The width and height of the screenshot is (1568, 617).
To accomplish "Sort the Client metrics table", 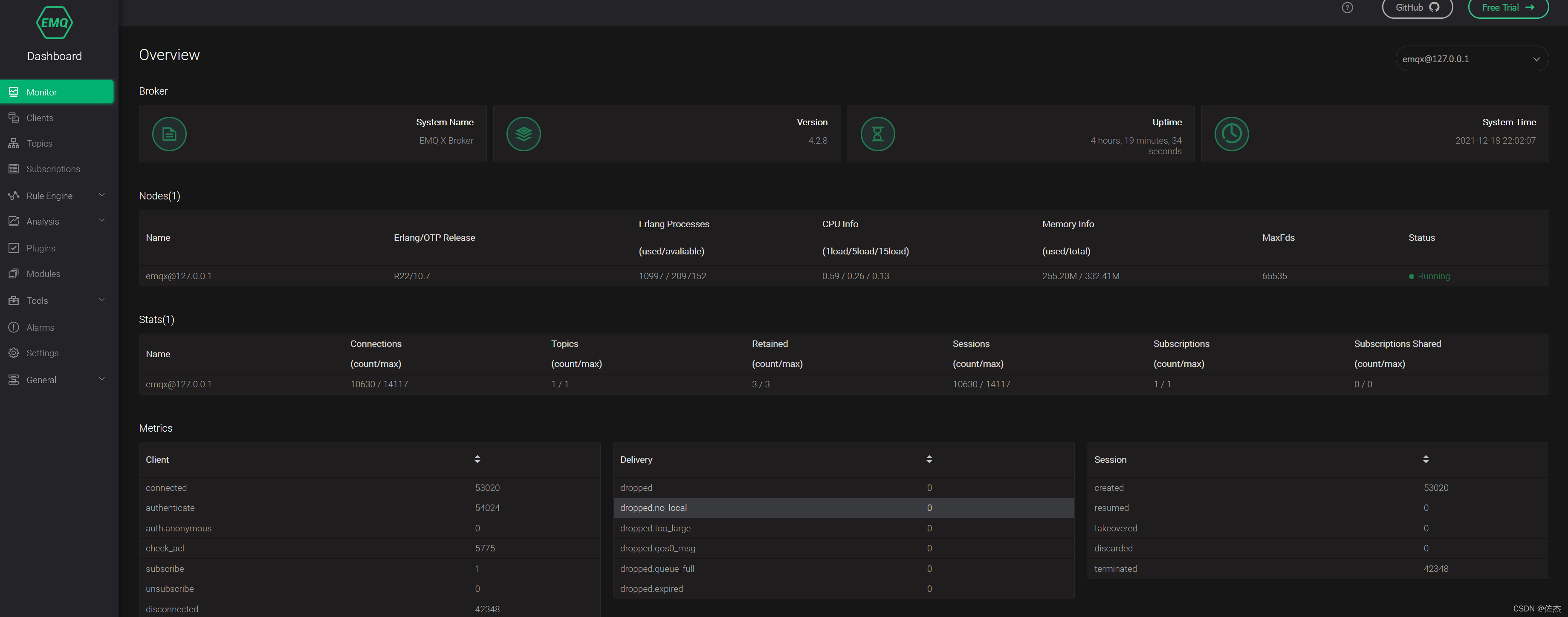I will 477,459.
